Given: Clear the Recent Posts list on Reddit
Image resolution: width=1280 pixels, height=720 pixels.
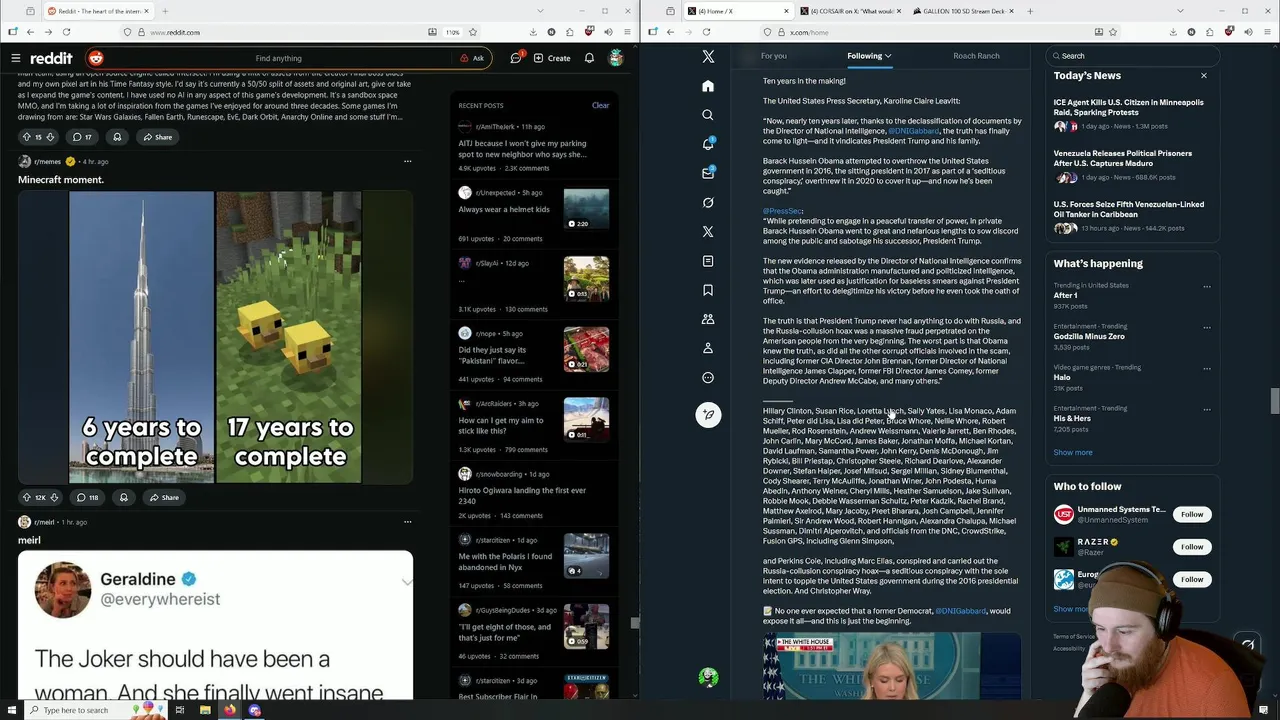Looking at the screenshot, I should (600, 105).
